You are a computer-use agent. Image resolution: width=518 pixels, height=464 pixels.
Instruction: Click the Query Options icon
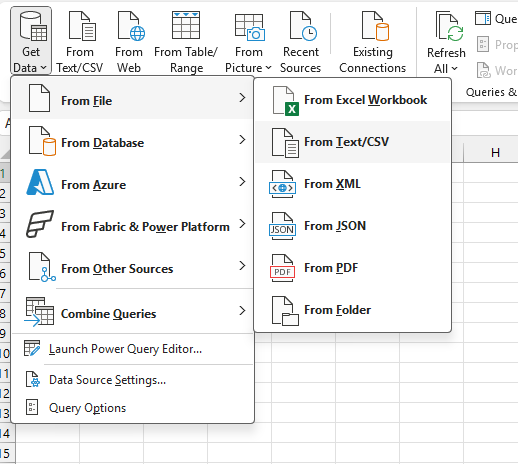[x=32, y=407]
